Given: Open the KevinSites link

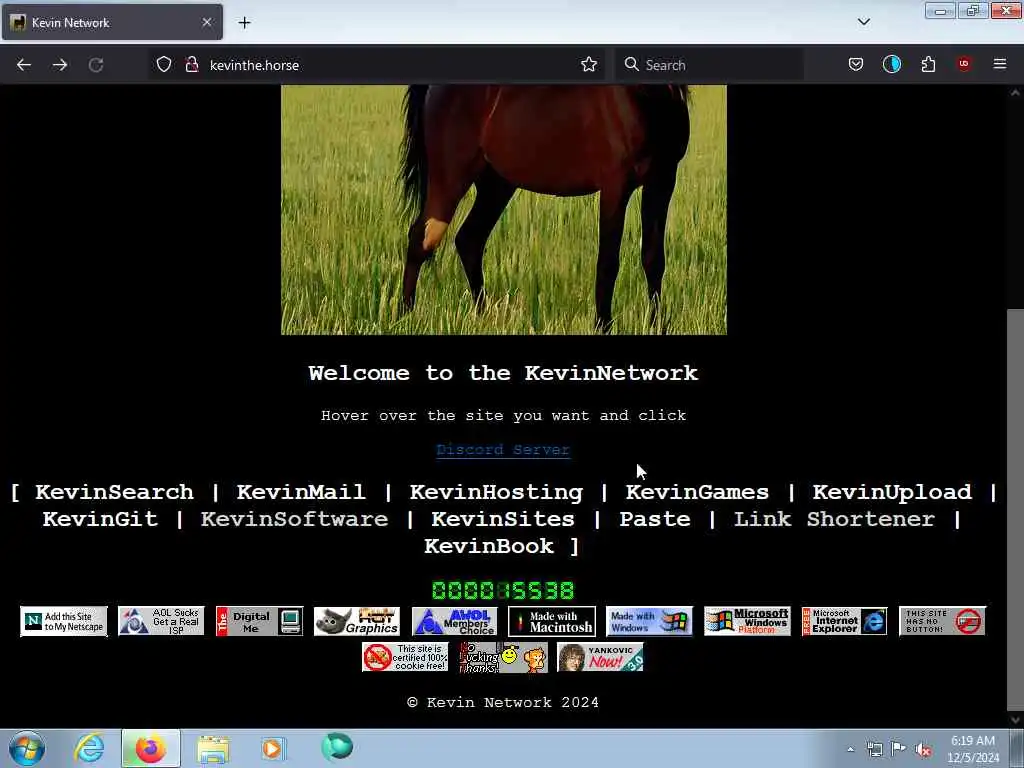Looking at the screenshot, I should point(503,519).
